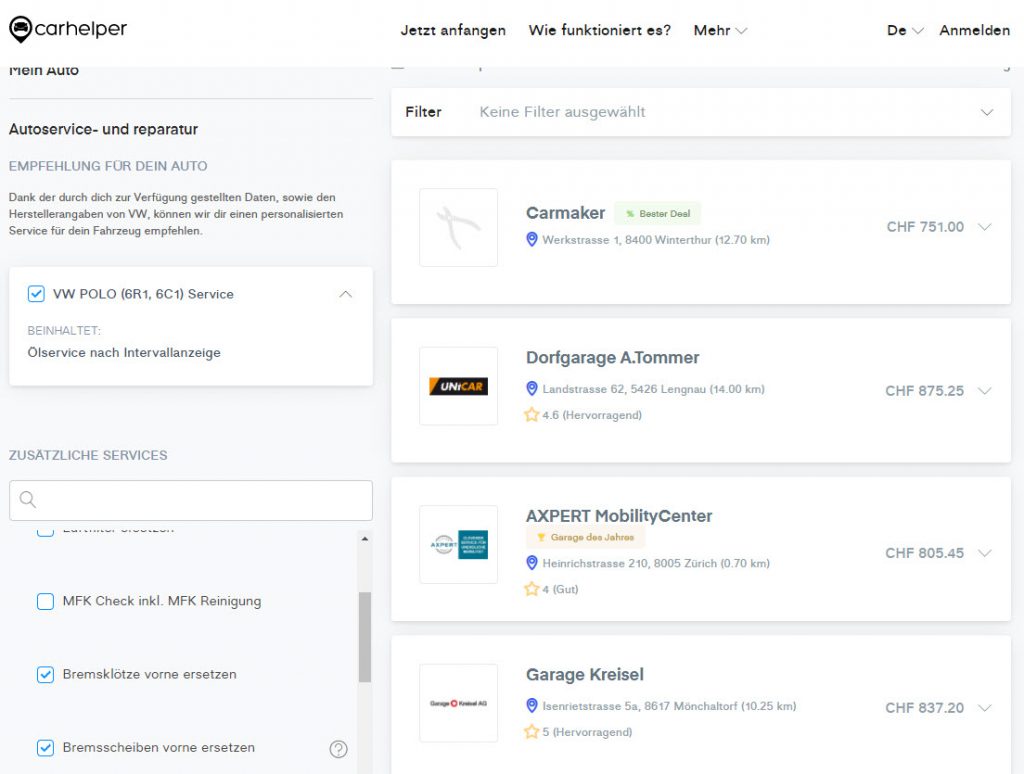
Task: Click the Carmaker pliers logo thumbnail
Action: coord(458,227)
